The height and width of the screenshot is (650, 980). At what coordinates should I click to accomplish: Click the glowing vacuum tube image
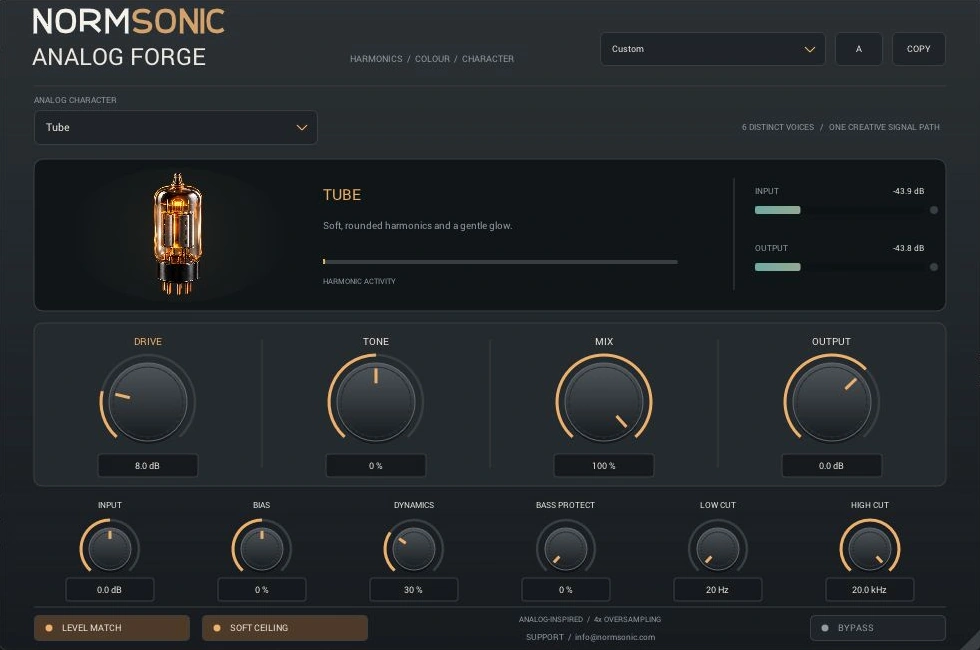pos(178,234)
